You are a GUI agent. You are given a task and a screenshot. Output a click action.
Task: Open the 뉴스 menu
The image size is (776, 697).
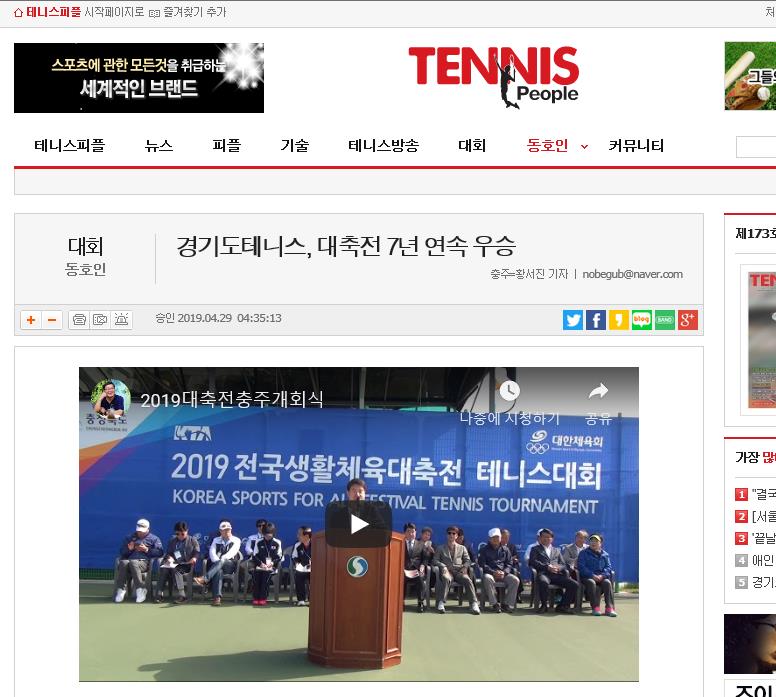point(159,146)
